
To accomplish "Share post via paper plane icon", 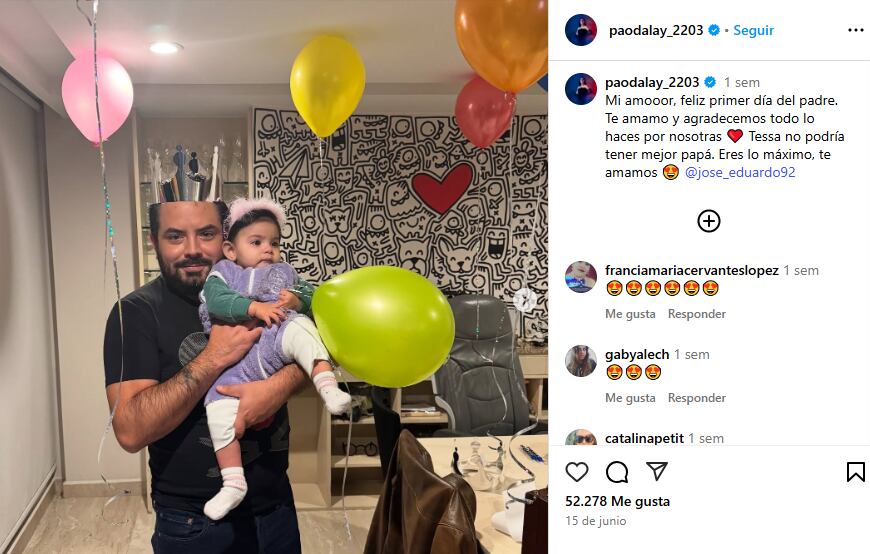I will coord(656,471).
